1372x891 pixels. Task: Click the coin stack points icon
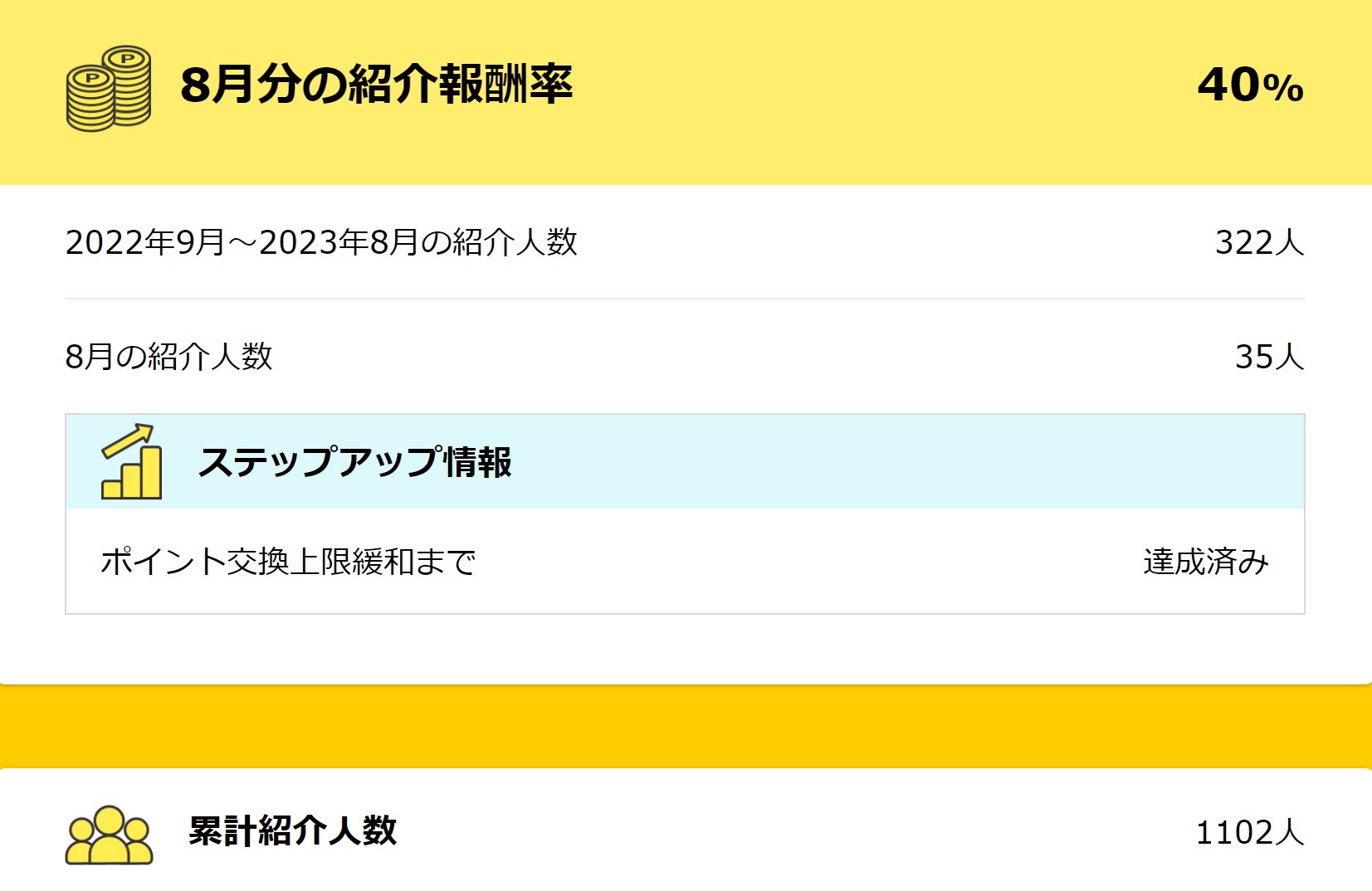pyautogui.click(x=109, y=88)
